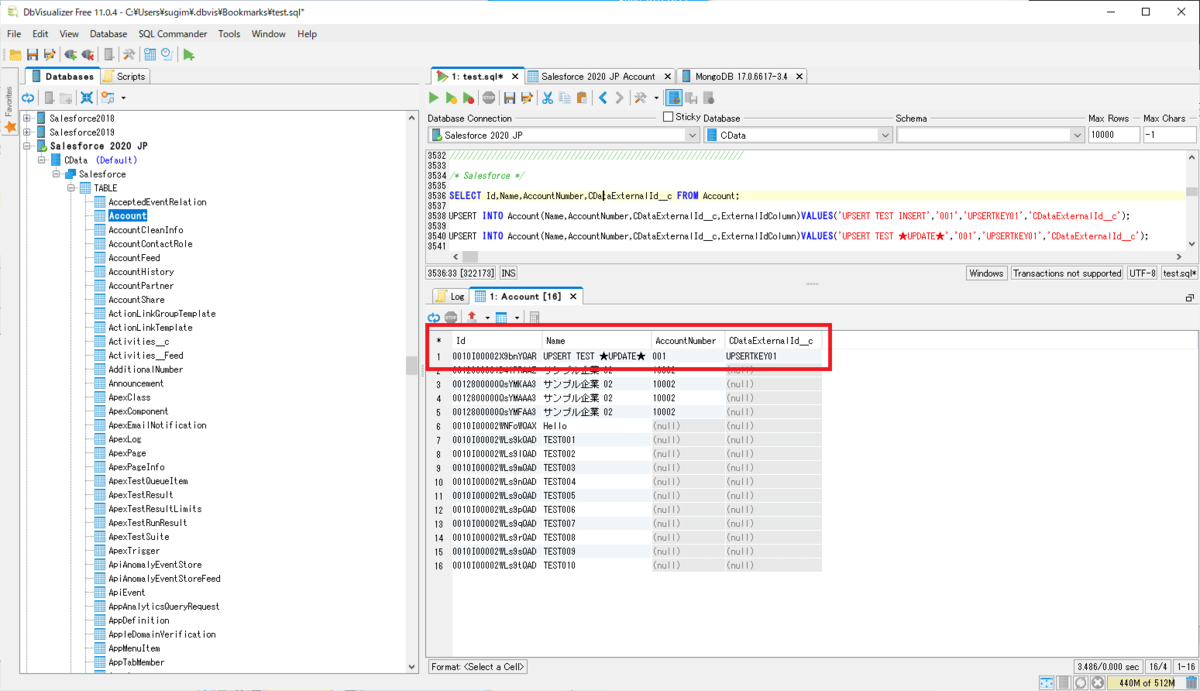Enable the Sticky checkbox
This screenshot has width=1200, height=691.
tap(668, 117)
